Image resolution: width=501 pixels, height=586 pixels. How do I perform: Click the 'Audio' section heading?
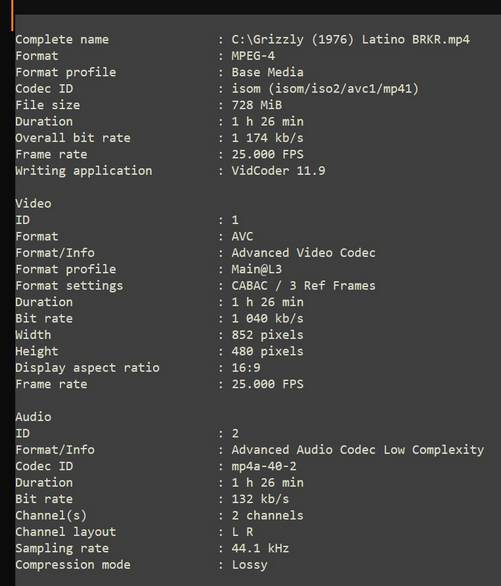tap(33, 417)
